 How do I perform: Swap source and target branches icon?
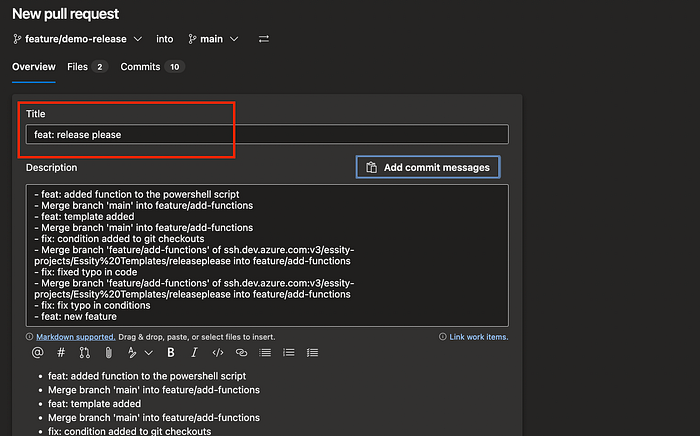point(264,39)
